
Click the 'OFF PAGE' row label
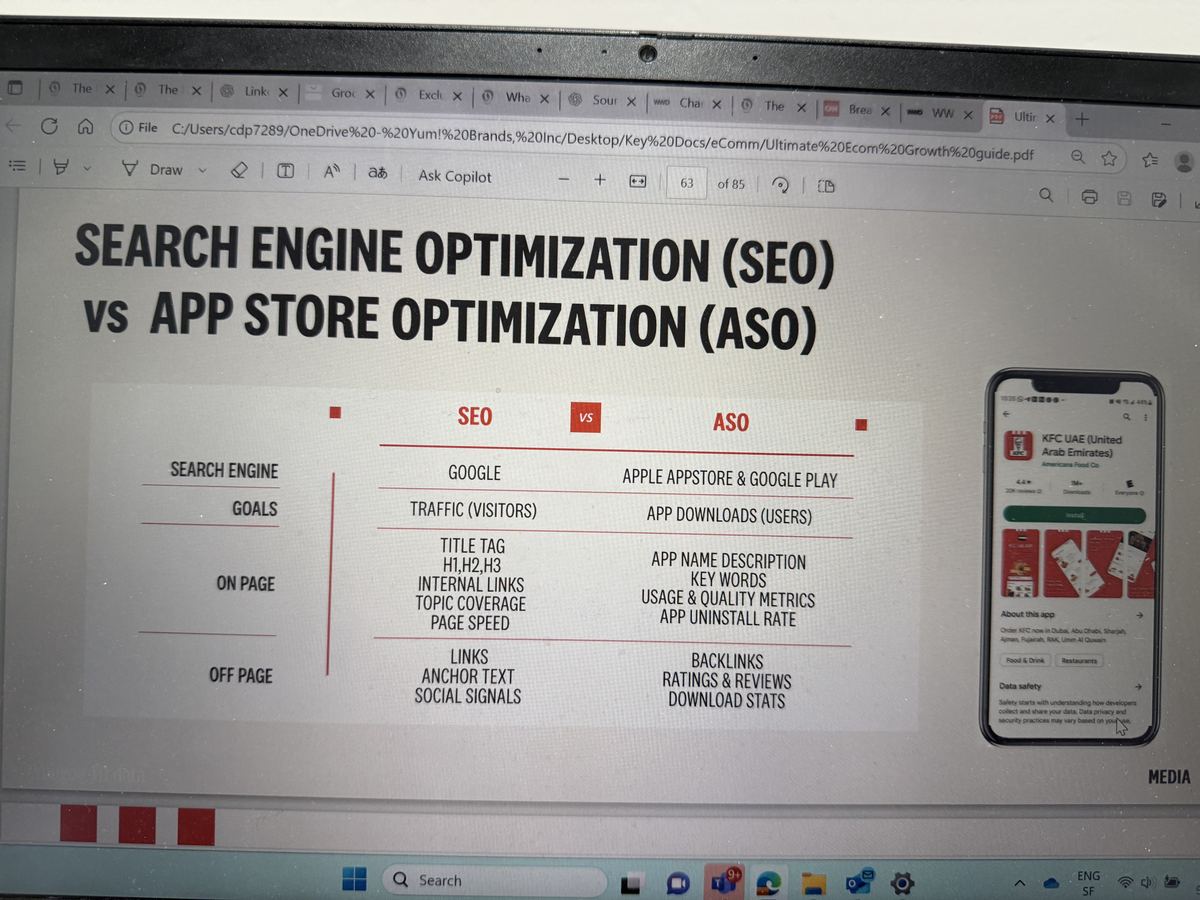coord(240,675)
